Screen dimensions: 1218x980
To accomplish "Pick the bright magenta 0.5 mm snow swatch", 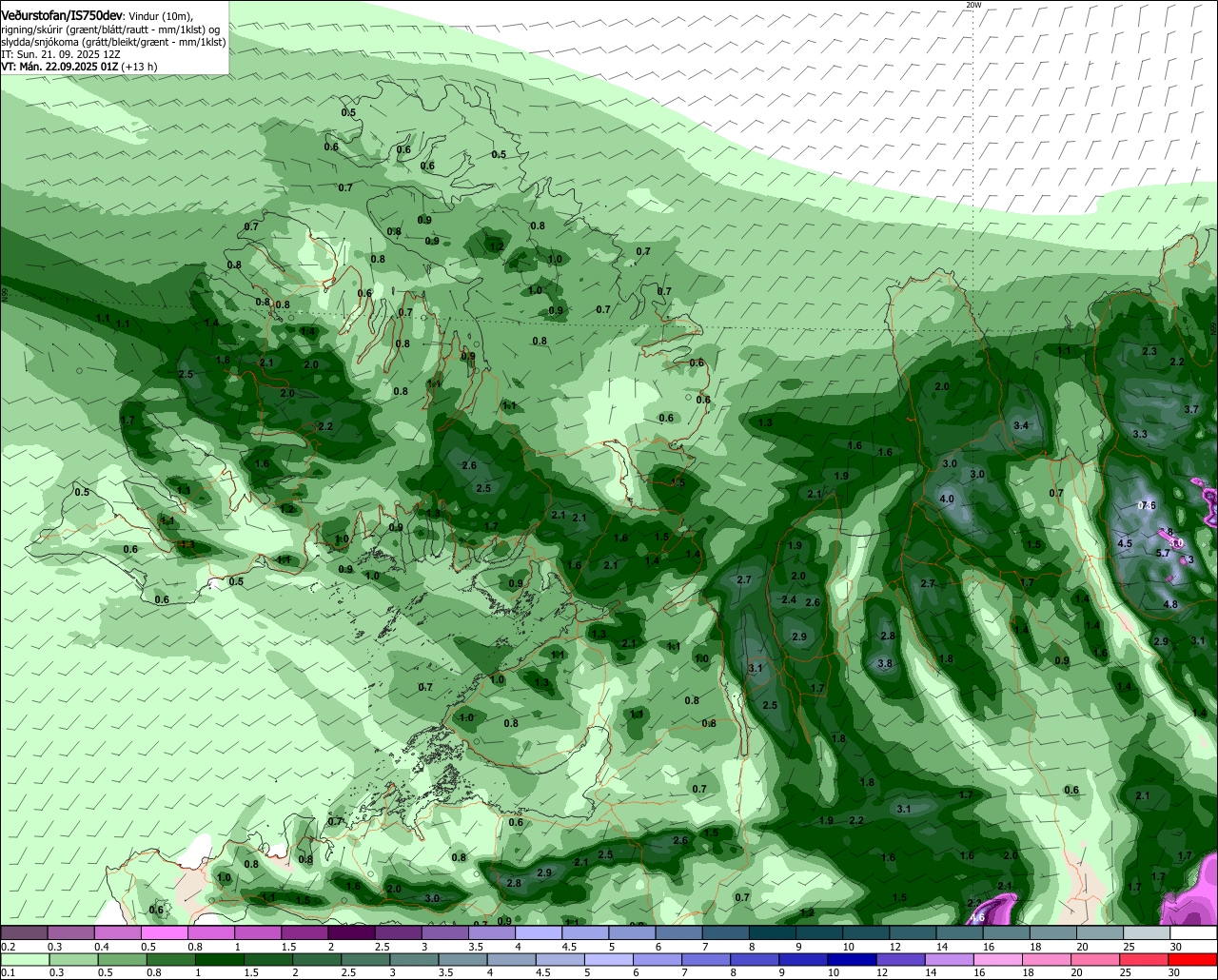I will pyautogui.click(x=164, y=932).
